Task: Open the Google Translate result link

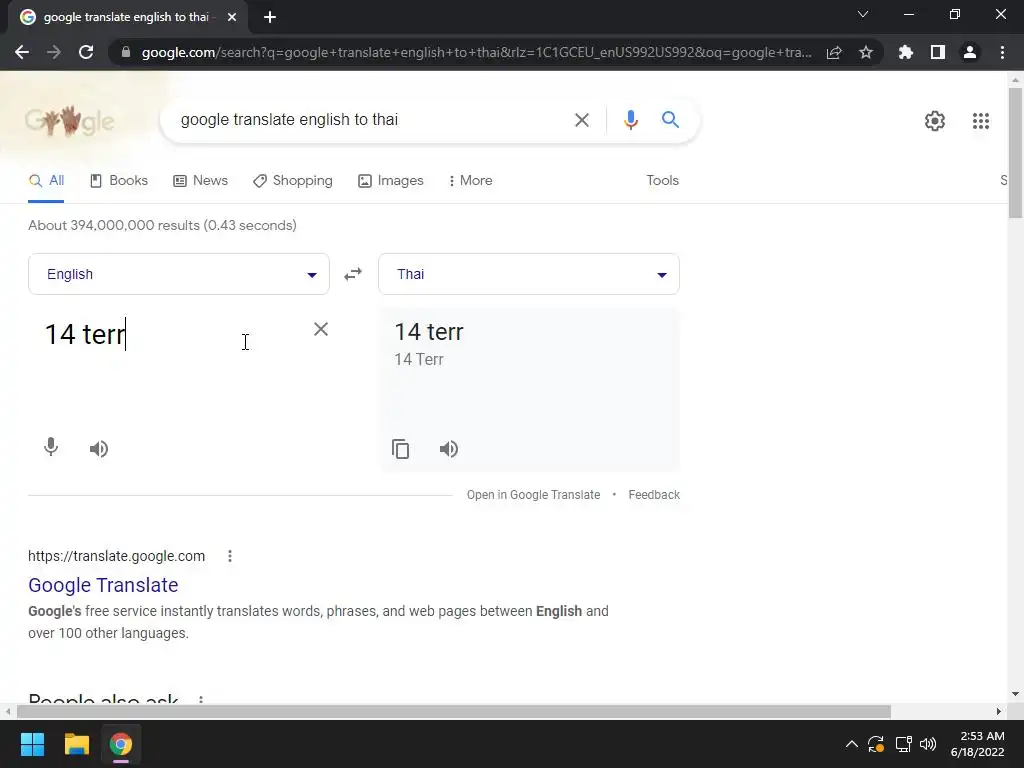Action: pos(103,585)
